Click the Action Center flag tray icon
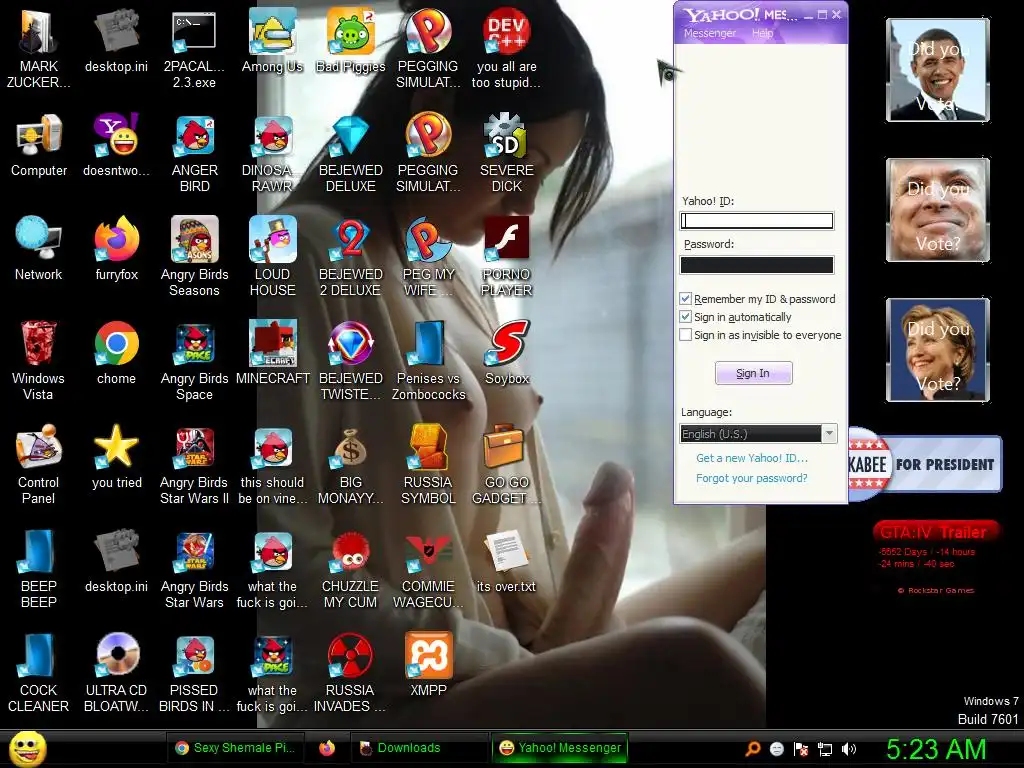This screenshot has height=768, width=1024. pyautogui.click(x=801, y=749)
